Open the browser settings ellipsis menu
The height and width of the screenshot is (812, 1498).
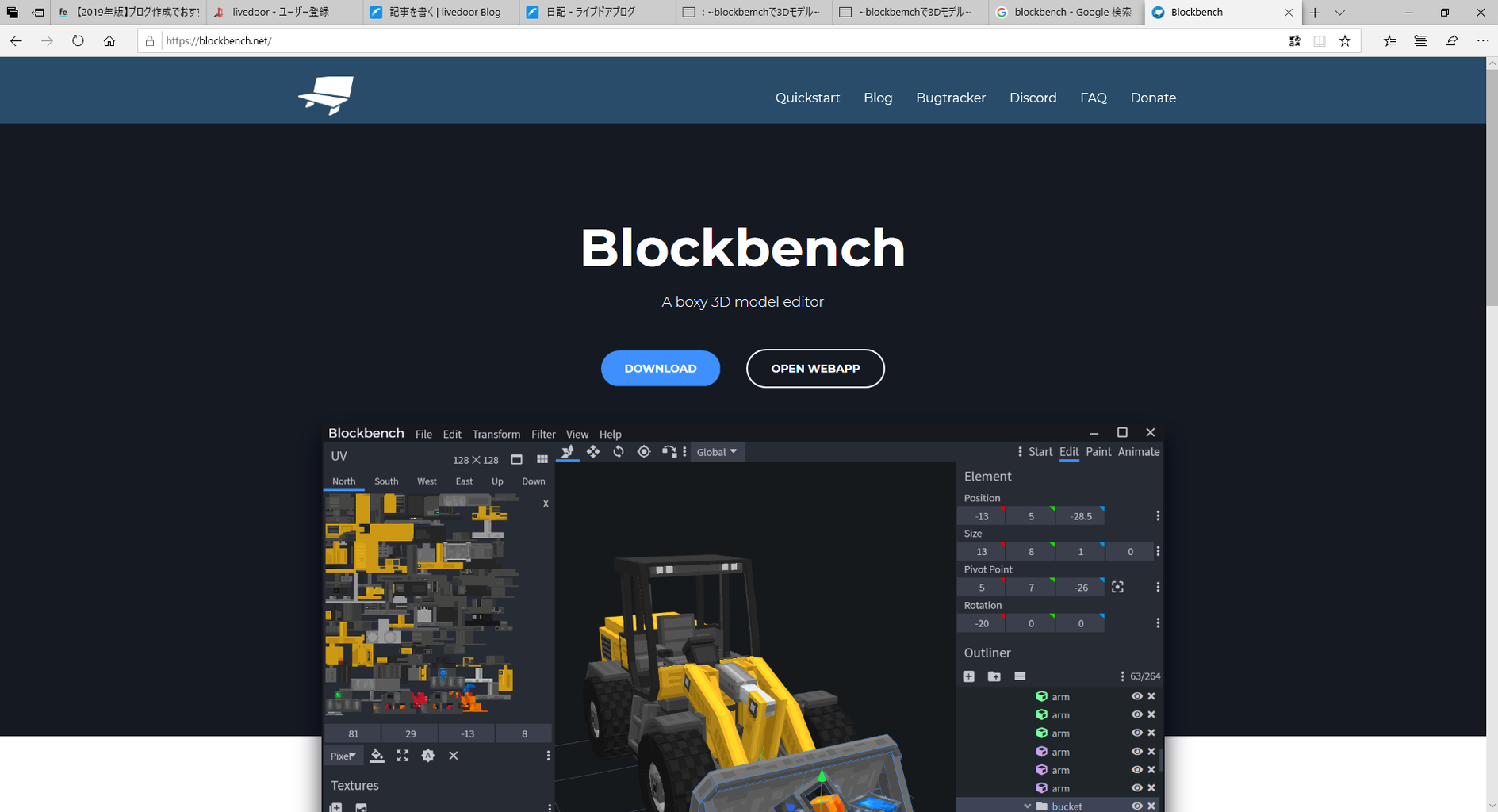(1482, 41)
